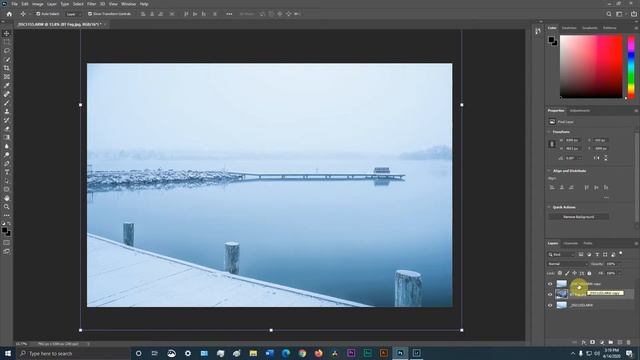The height and width of the screenshot is (360, 640).
Task: Lock all layer attributes icon
Action: (x=589, y=273)
